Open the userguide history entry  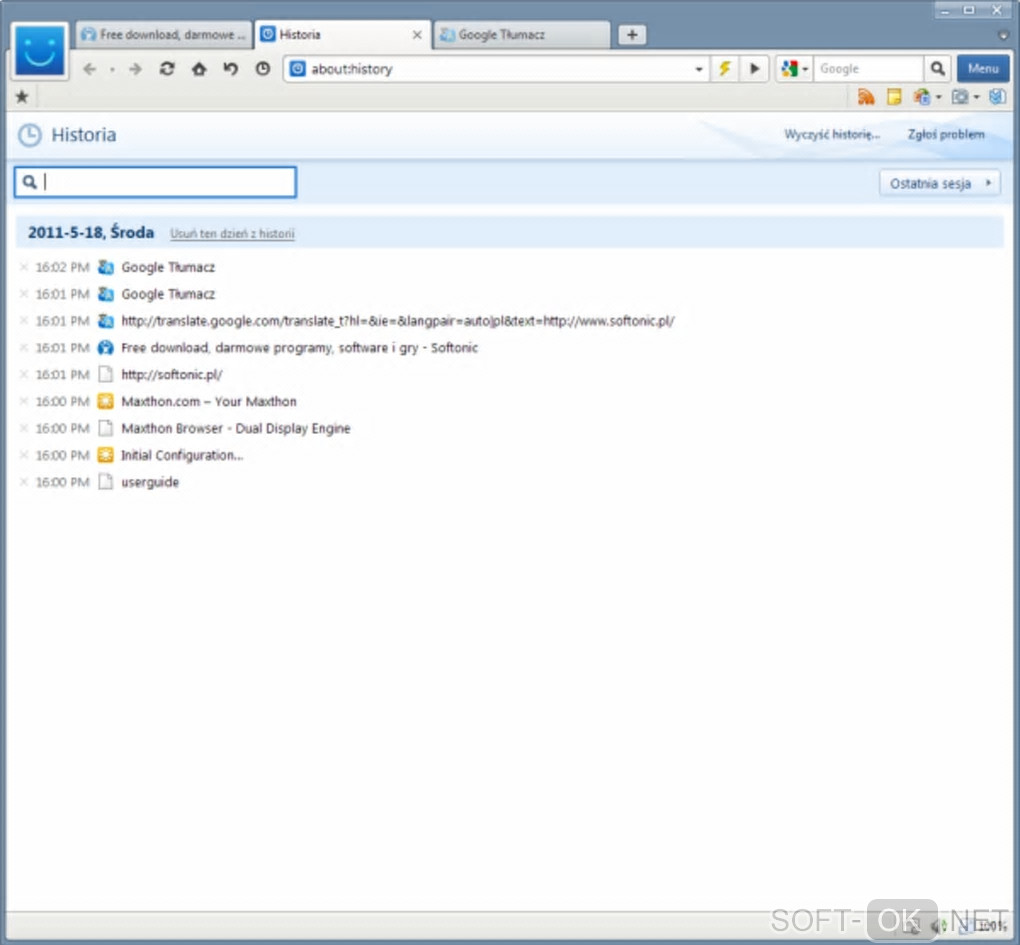pos(150,482)
